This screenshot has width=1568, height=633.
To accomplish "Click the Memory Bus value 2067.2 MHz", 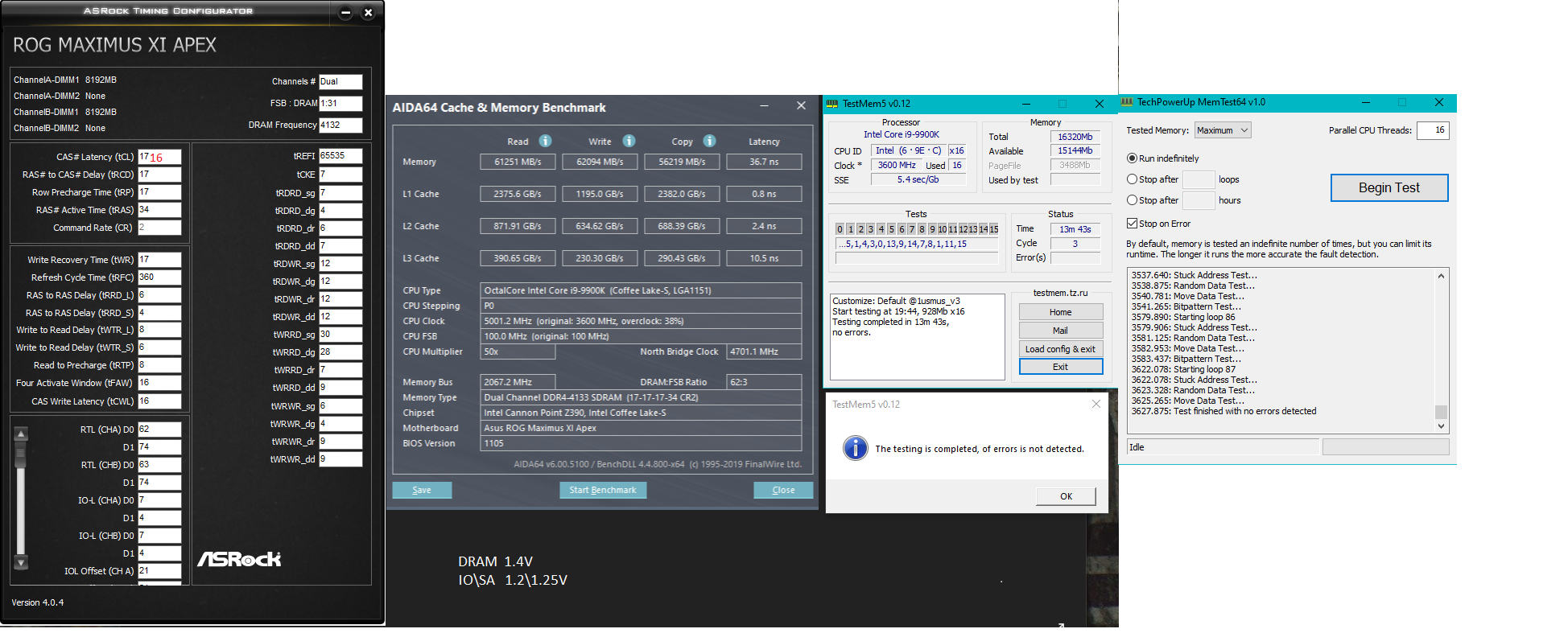I will click(x=518, y=382).
